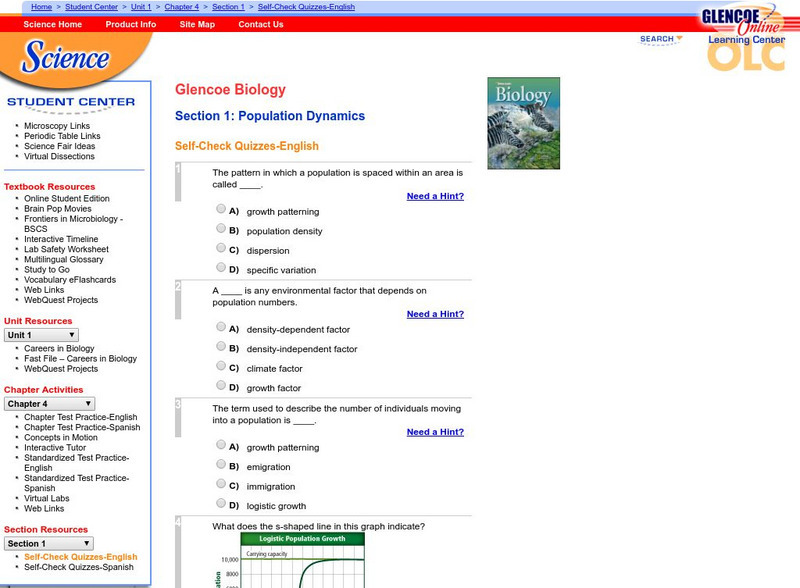
Task: Choose answer D specific variation
Action: click(221, 267)
